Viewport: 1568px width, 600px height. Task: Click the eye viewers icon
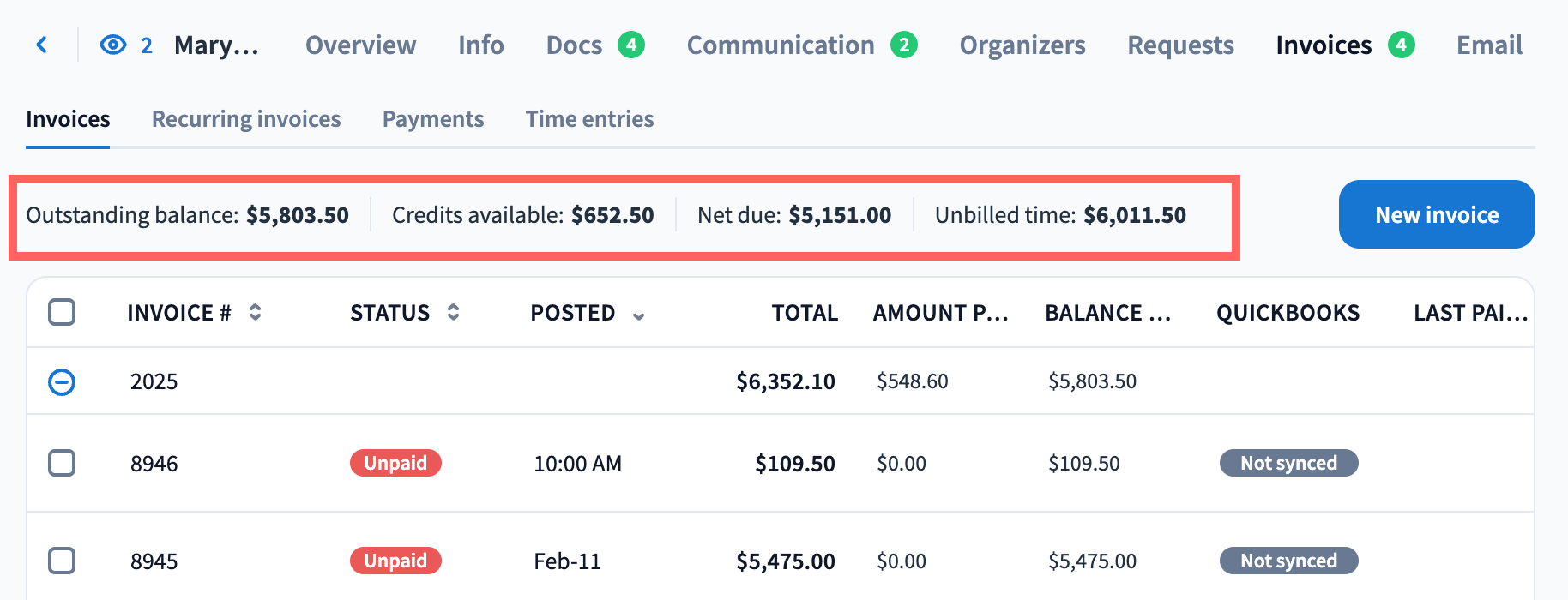(x=113, y=45)
